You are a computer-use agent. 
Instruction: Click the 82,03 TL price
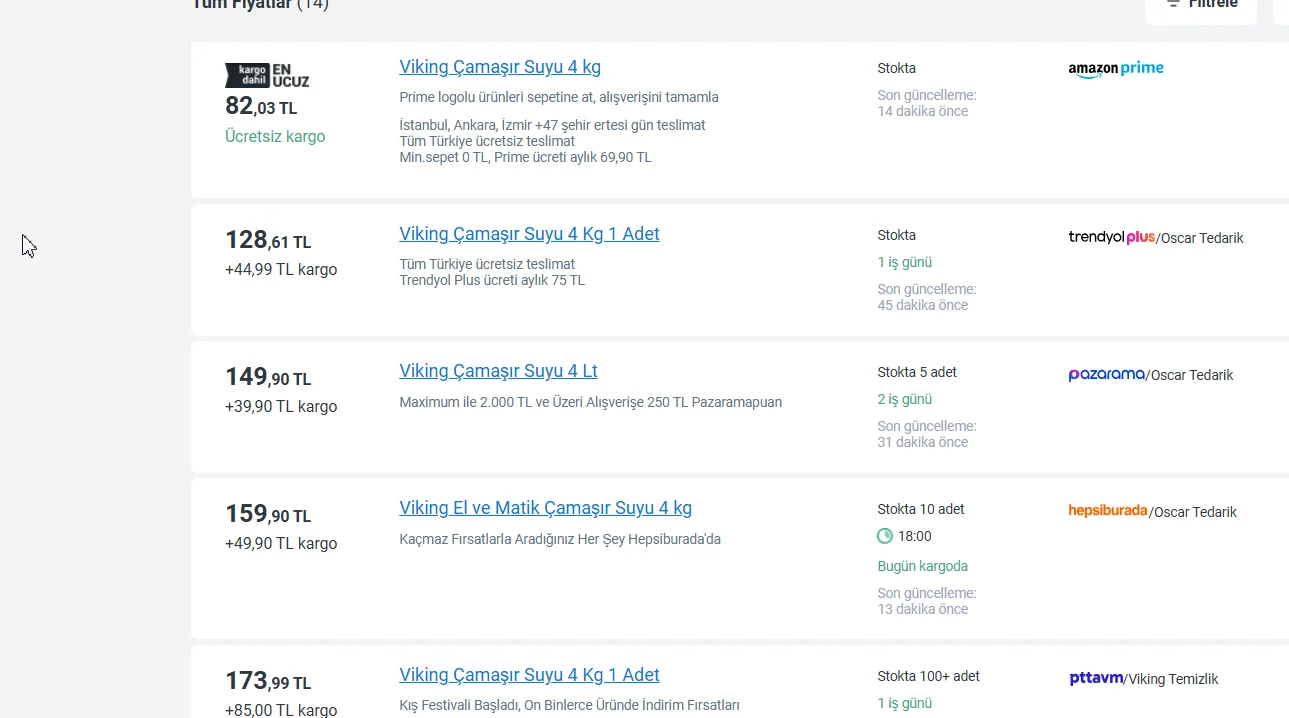[x=261, y=106]
